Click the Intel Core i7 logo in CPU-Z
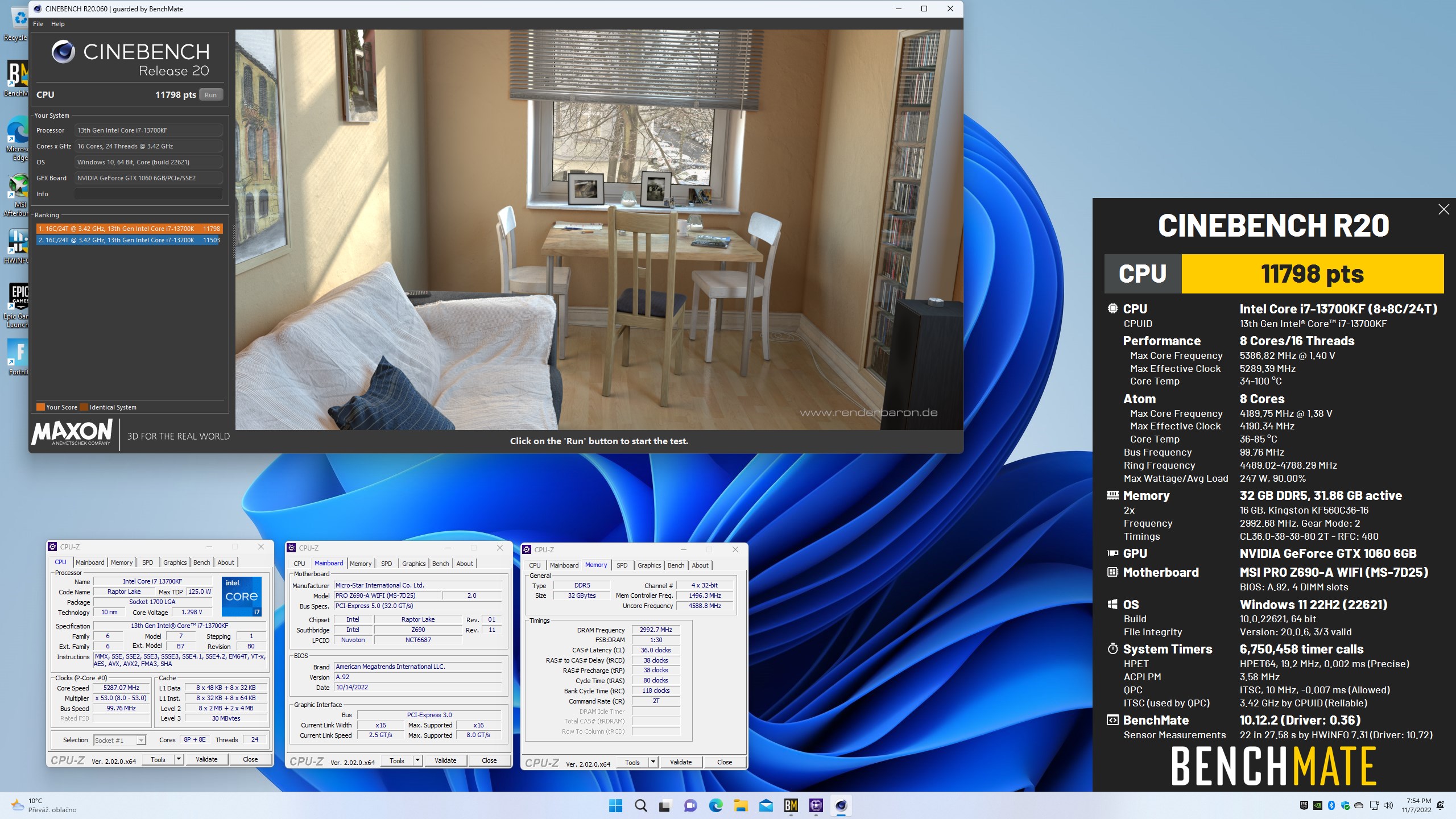The image size is (1456, 819). click(x=242, y=597)
